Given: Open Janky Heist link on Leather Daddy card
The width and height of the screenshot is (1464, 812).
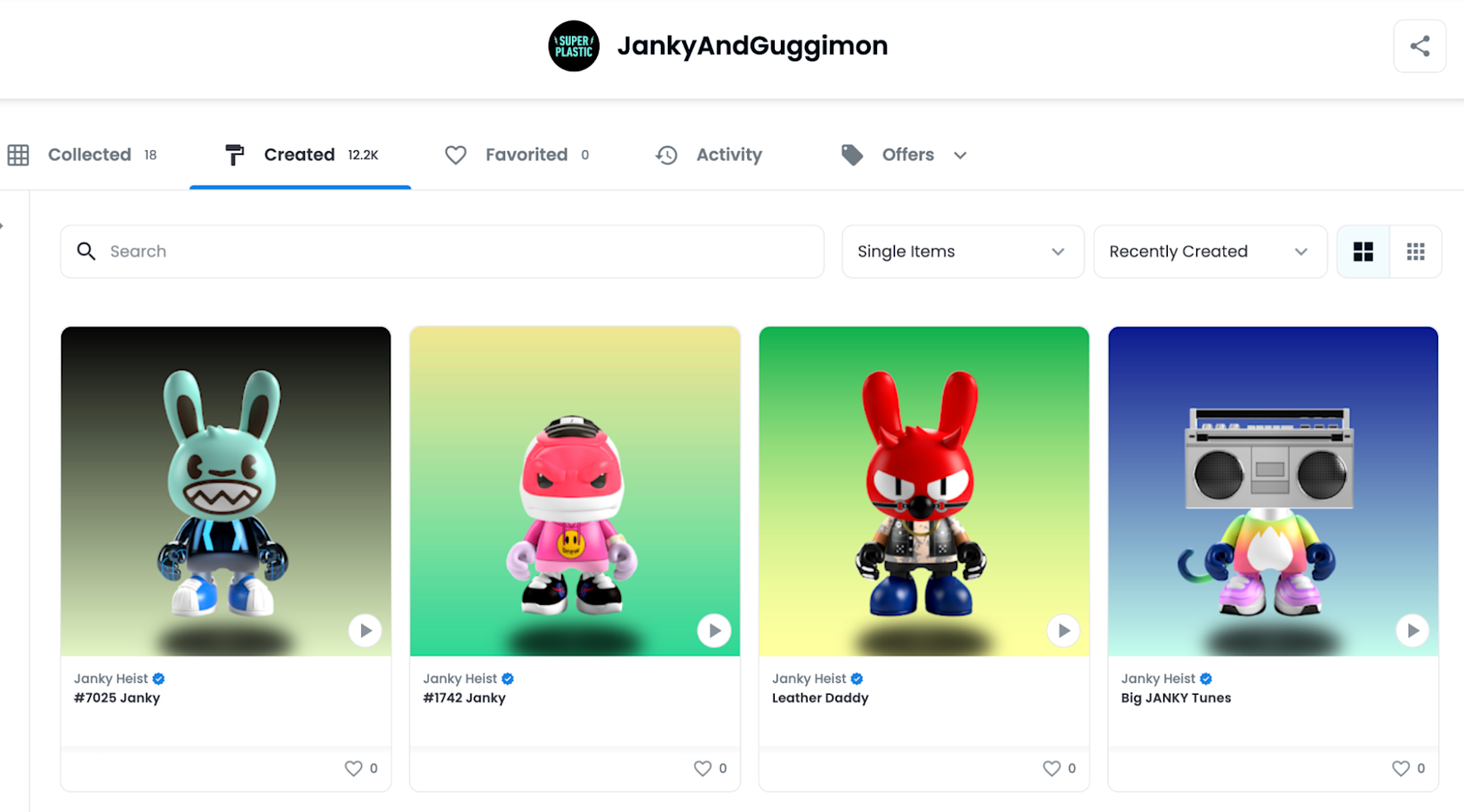Looking at the screenshot, I should (808, 679).
